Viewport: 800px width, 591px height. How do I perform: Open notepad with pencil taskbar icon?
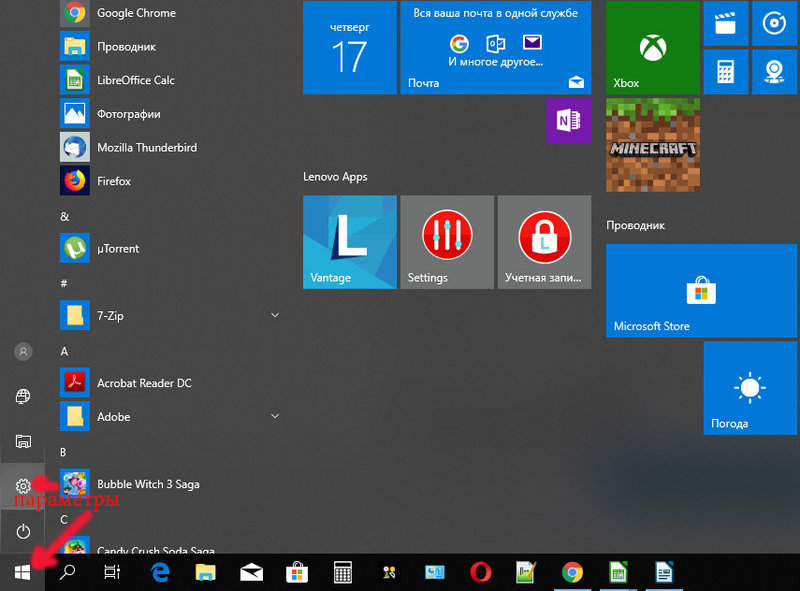526,573
